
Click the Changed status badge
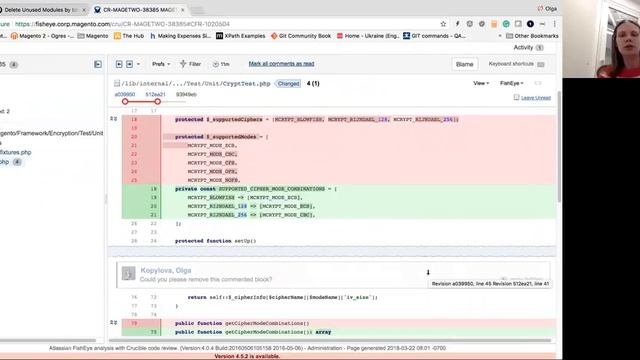(288, 83)
